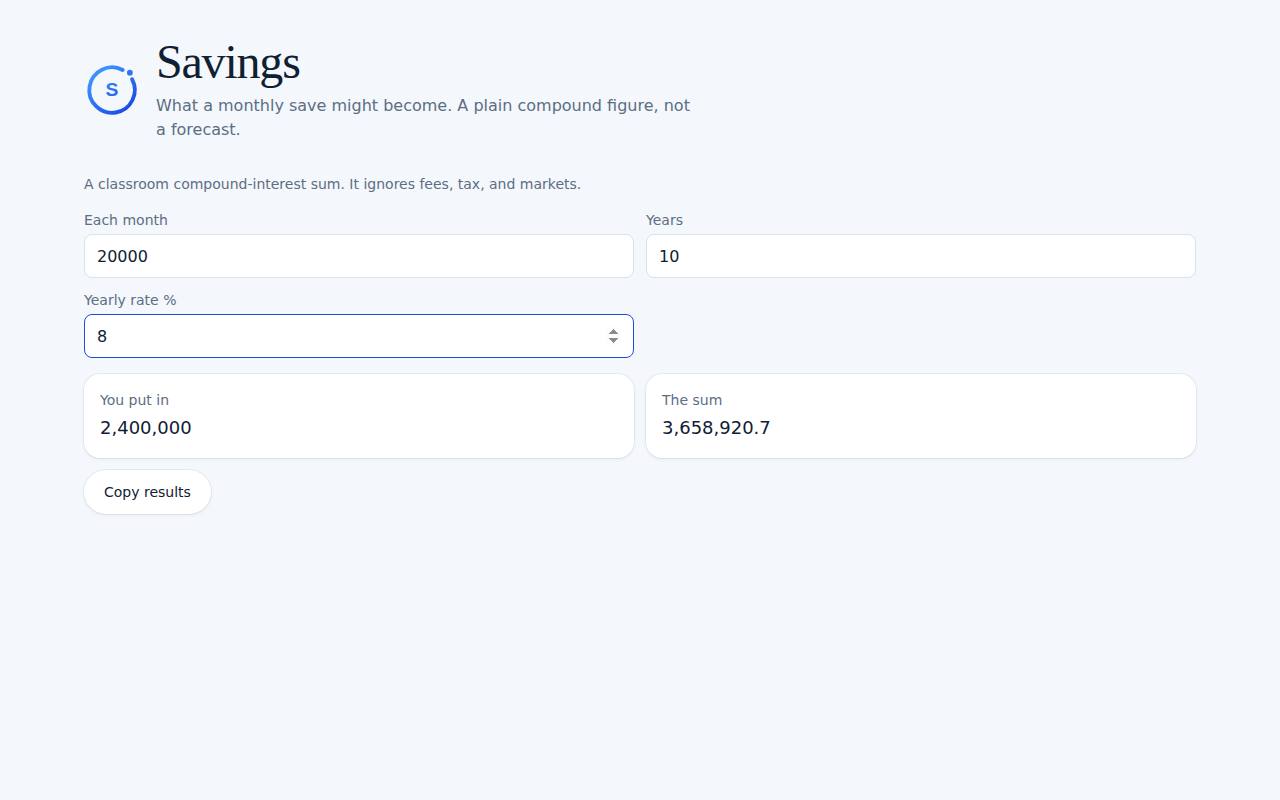Click the classroom compound-interest disclaimer text
Viewport: 1280px width, 800px height.
coord(332,184)
